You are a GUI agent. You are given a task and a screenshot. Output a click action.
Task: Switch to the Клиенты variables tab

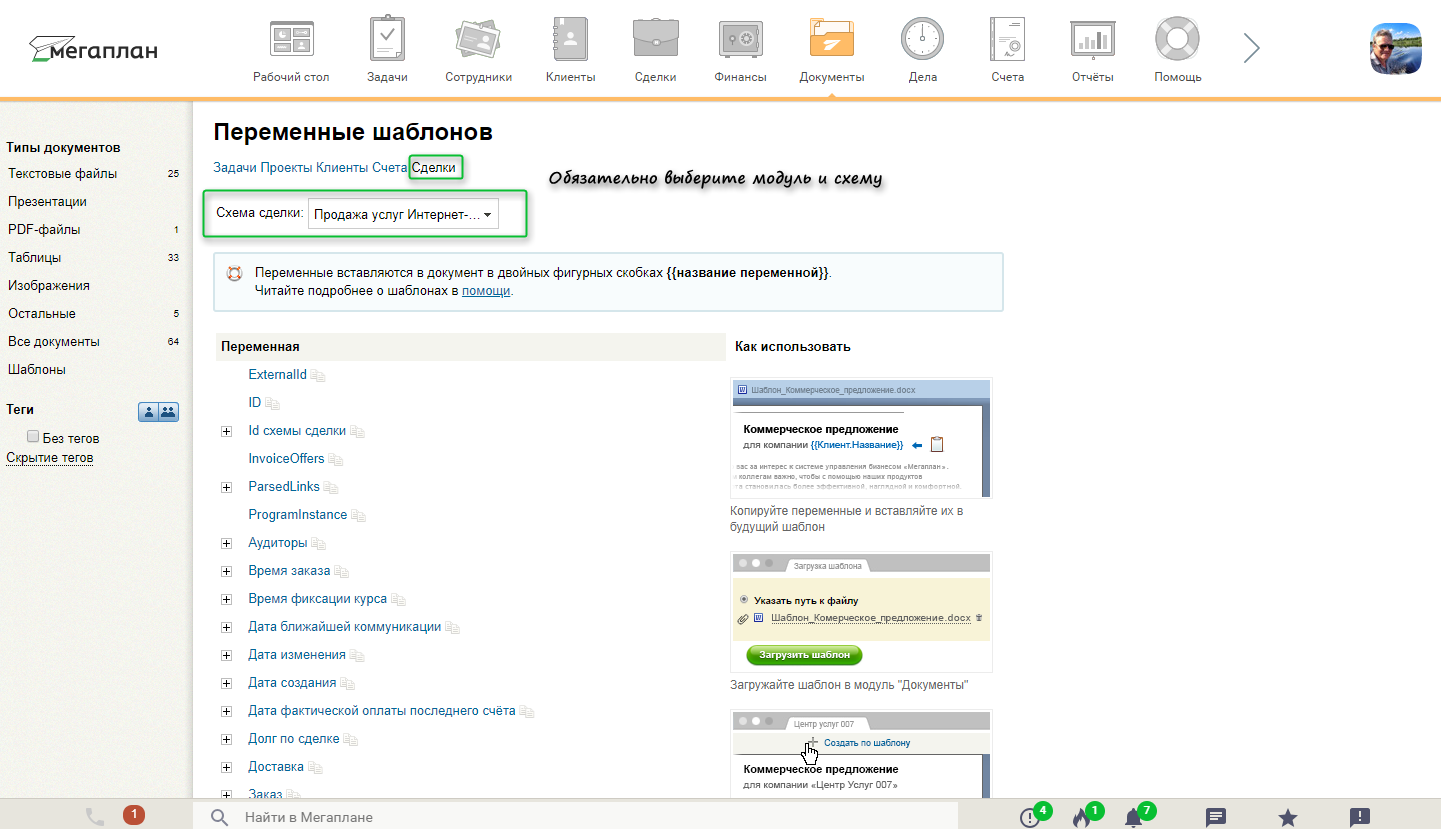(342, 168)
